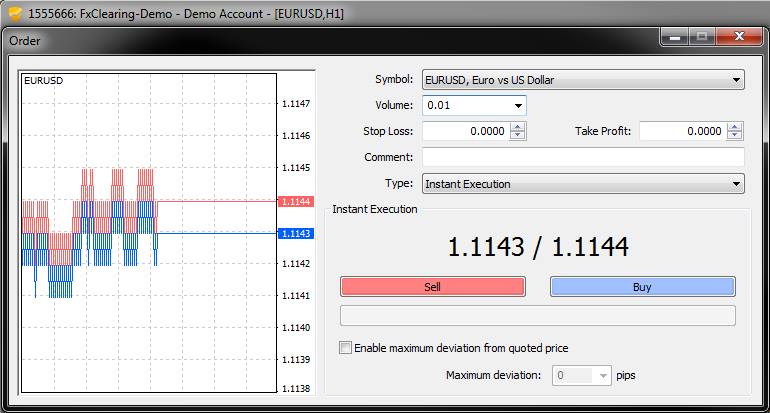Decrease Take Profit with down arrow

coord(735,135)
